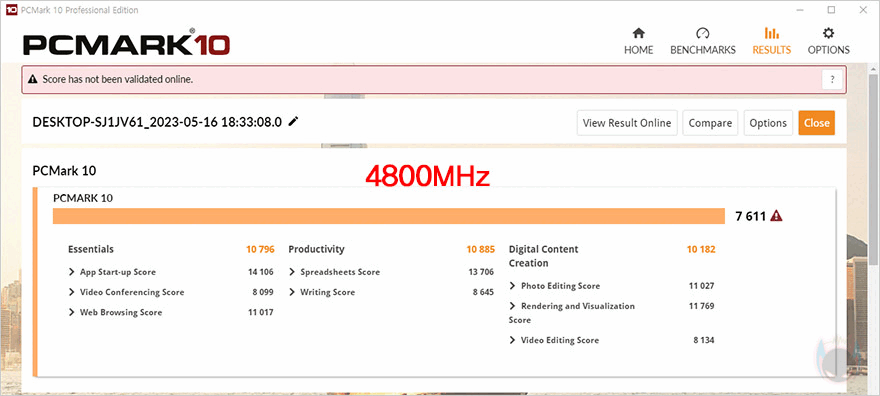Click the Photo Editing value 11 027

click(x=701, y=286)
